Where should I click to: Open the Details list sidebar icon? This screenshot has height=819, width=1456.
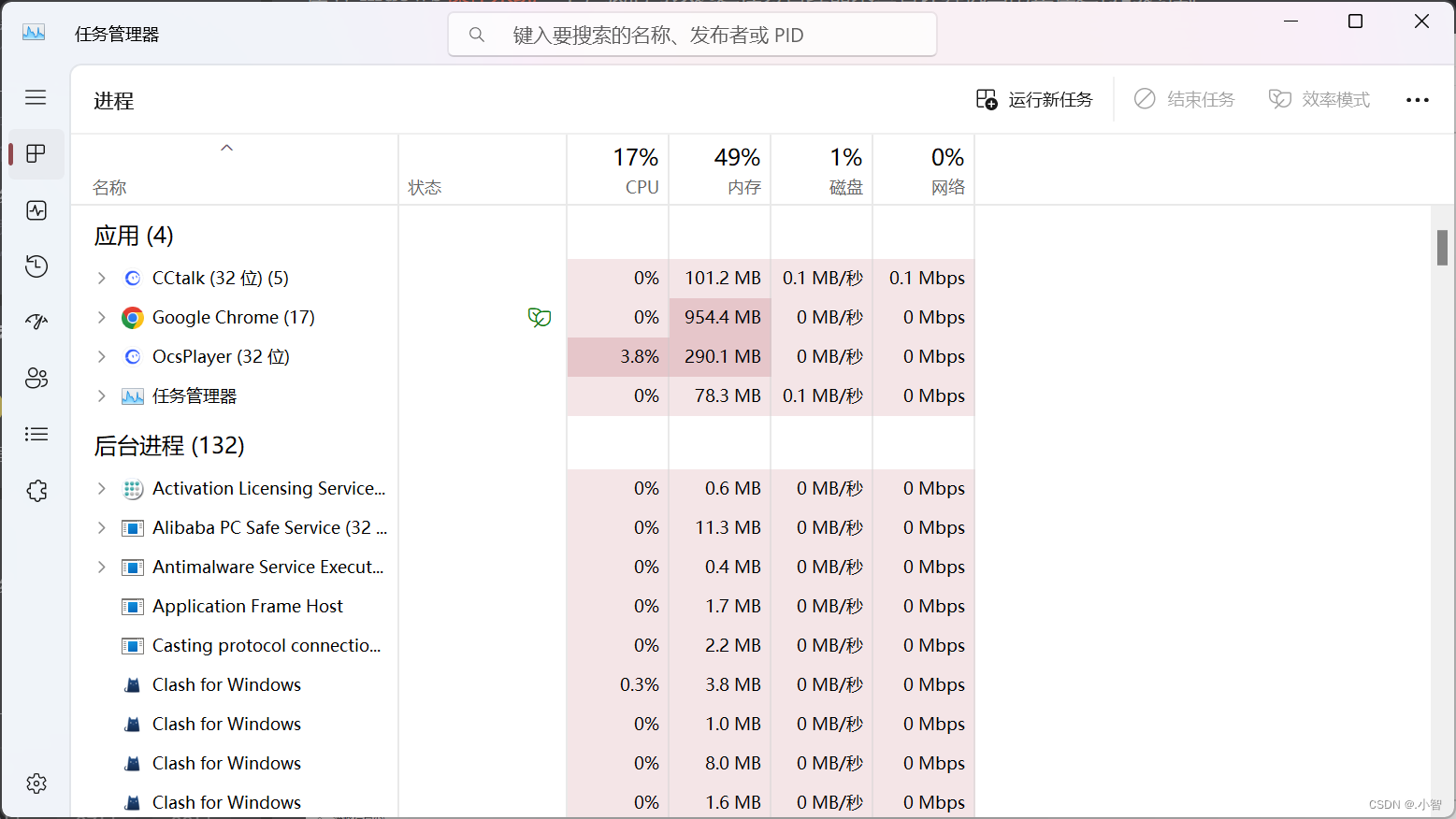[x=36, y=434]
